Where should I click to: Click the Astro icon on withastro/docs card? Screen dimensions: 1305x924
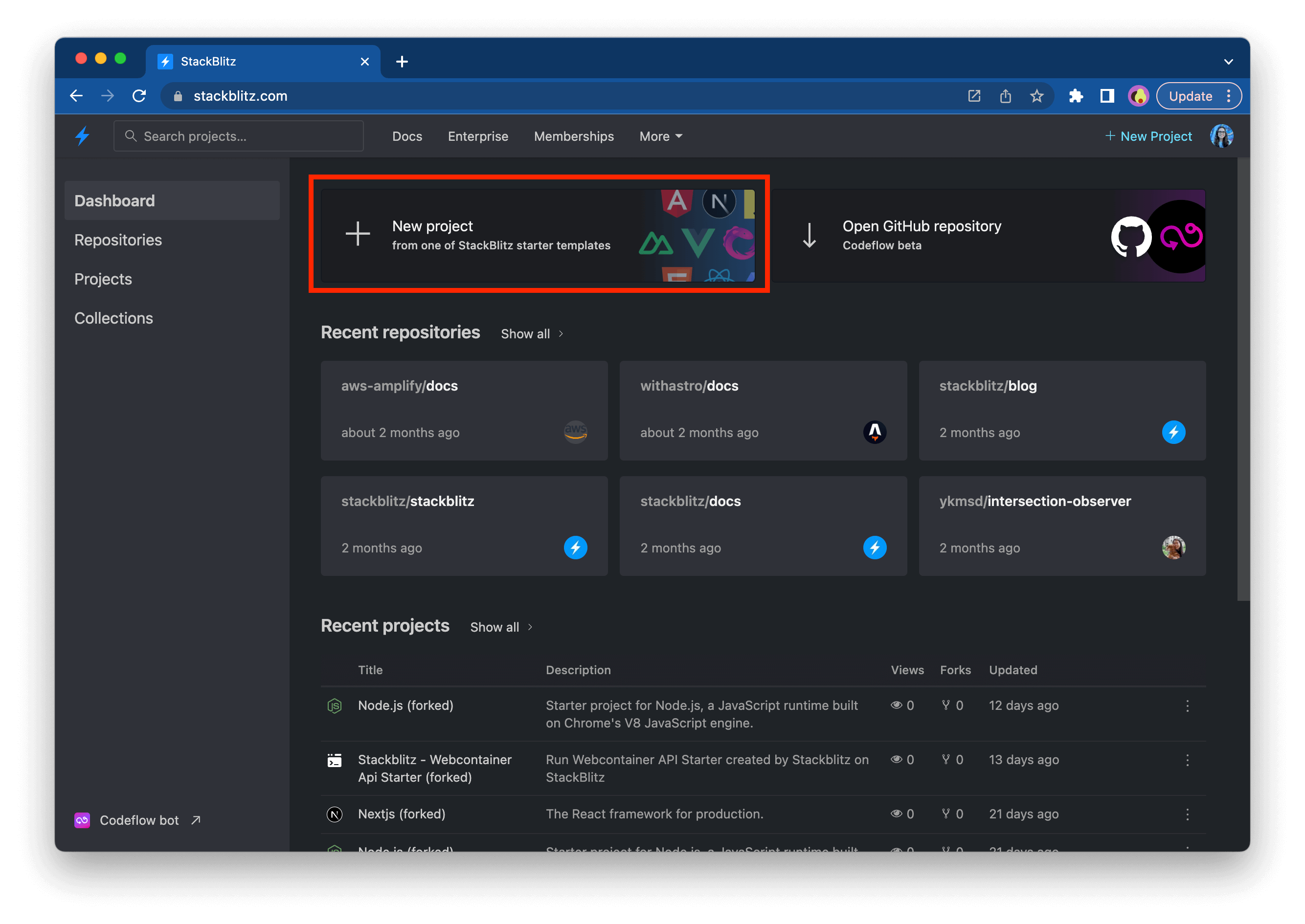click(x=875, y=432)
